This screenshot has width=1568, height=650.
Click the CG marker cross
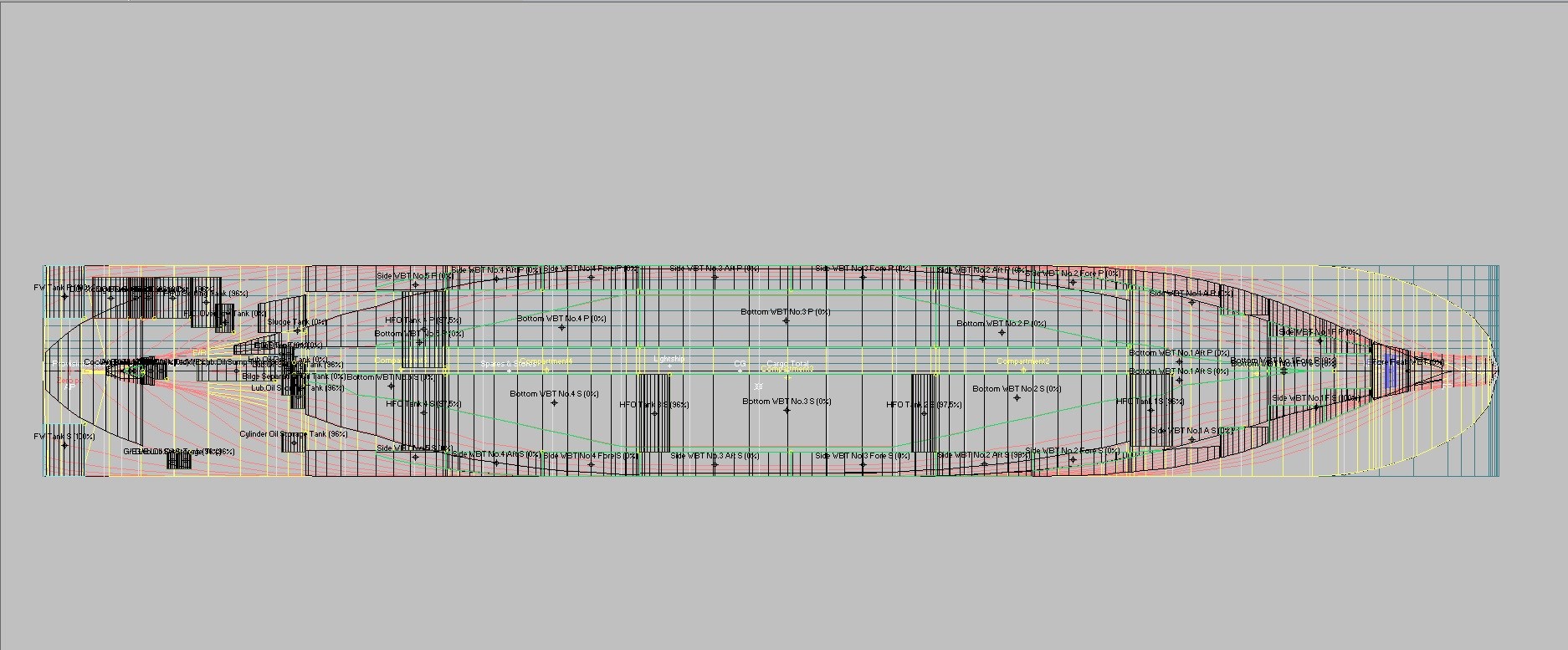point(740,370)
